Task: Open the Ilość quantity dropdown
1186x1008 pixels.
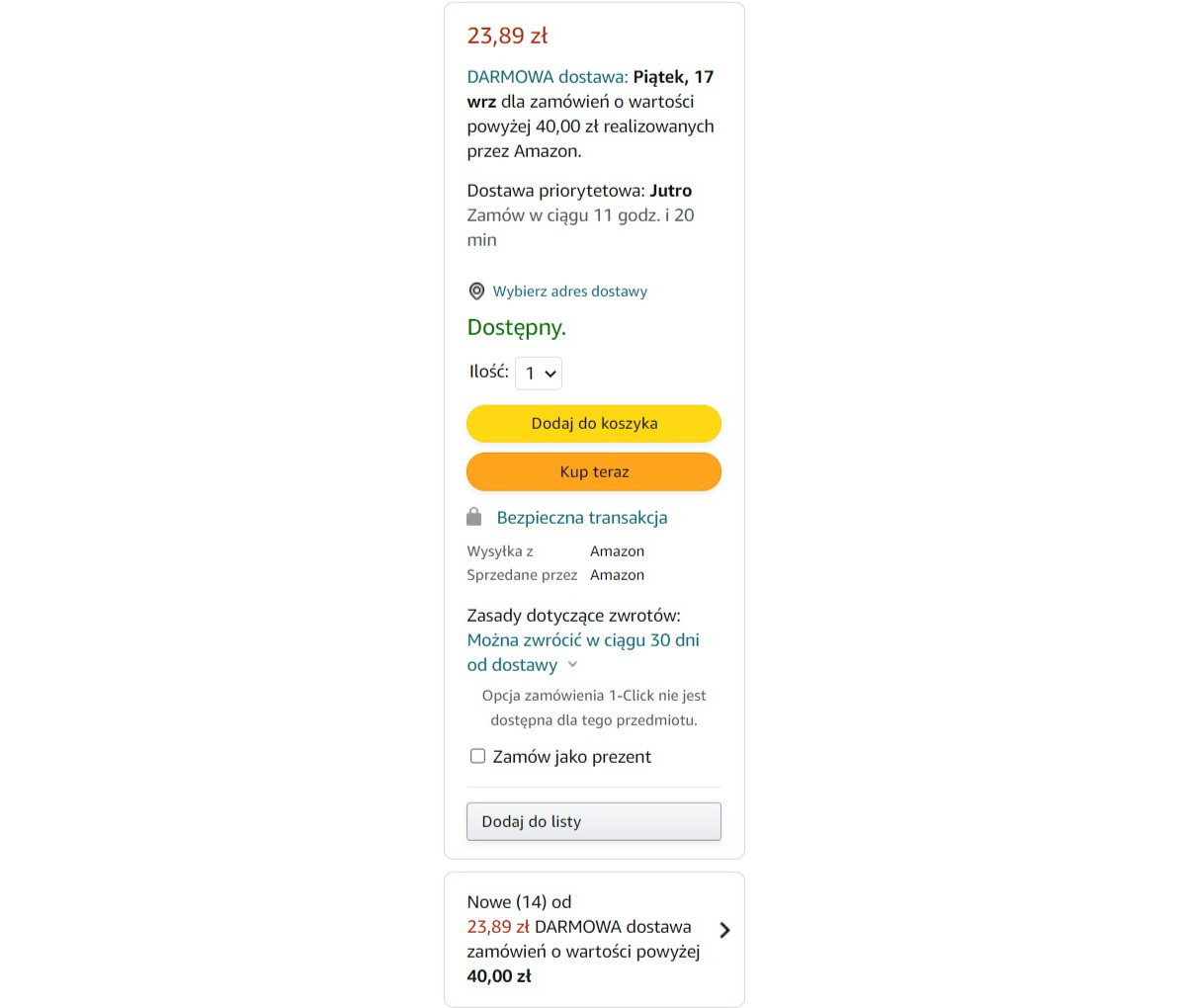Action: click(x=539, y=373)
